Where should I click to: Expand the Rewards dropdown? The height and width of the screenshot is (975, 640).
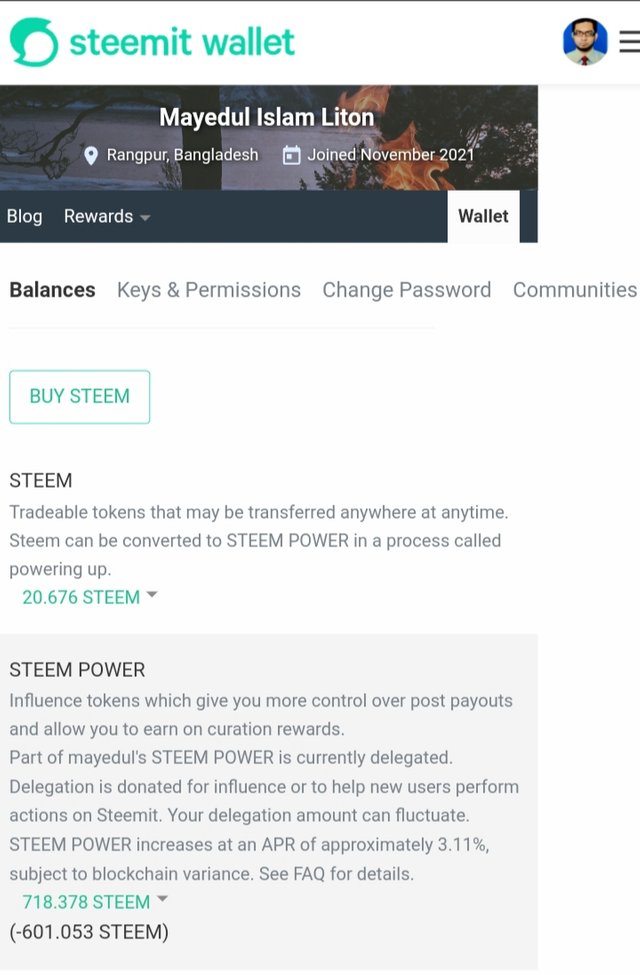click(x=107, y=216)
